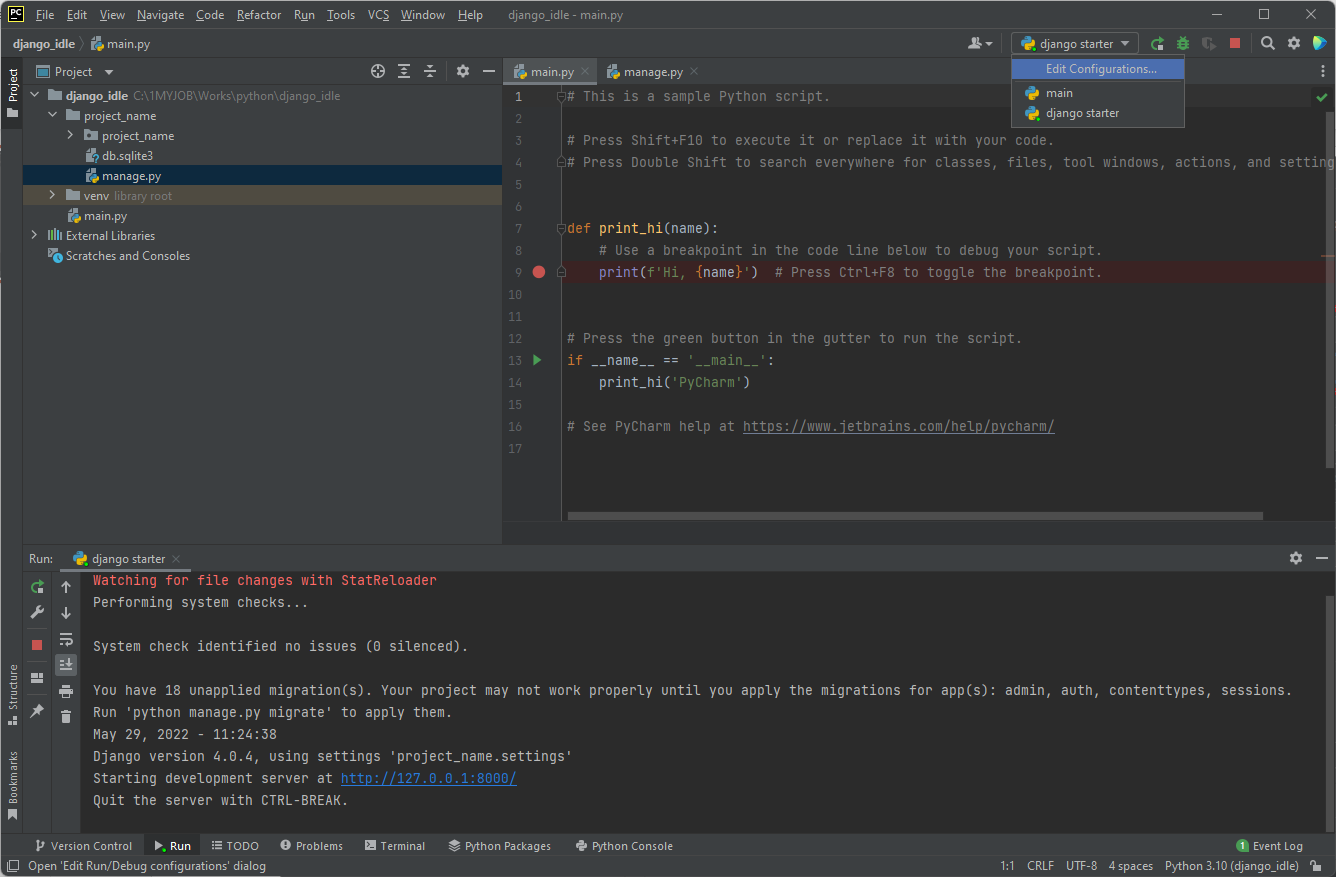Print console output with the printer icon
1336x877 pixels.
point(66,691)
